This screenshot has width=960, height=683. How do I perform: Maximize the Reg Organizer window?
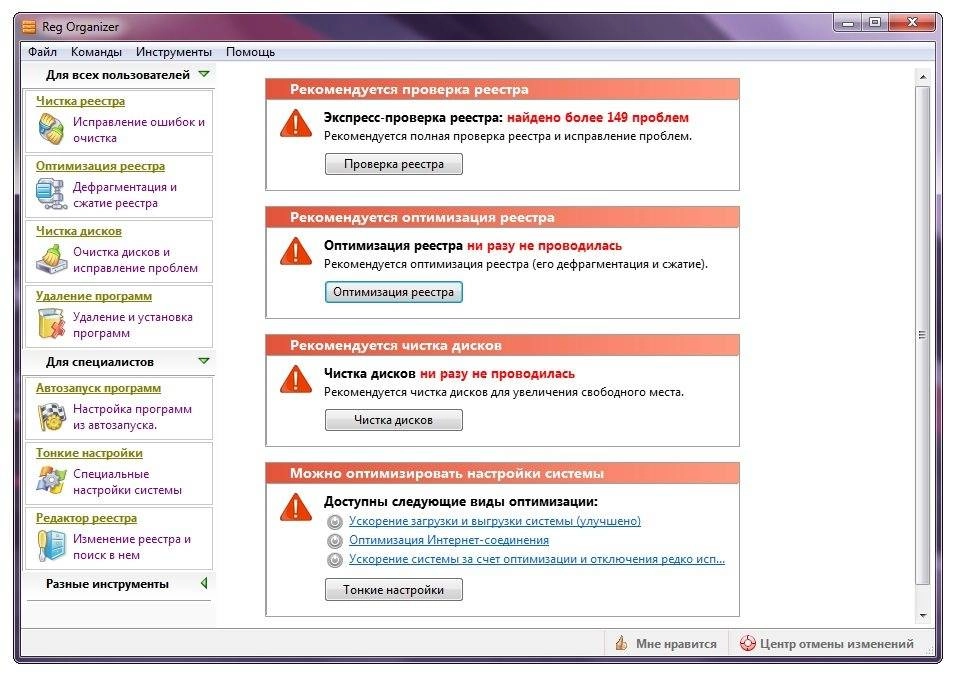[x=875, y=23]
